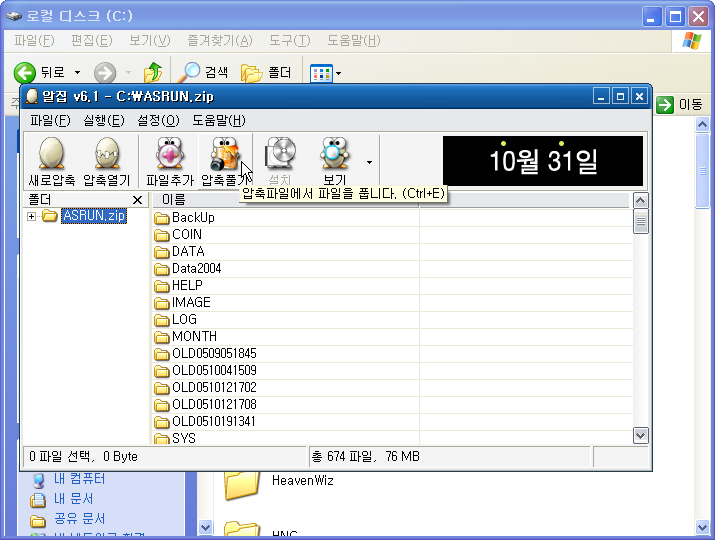The width and height of the screenshot is (715, 540).
Task: Open Explorer 보기(V) menu
Action: (x=150, y=41)
